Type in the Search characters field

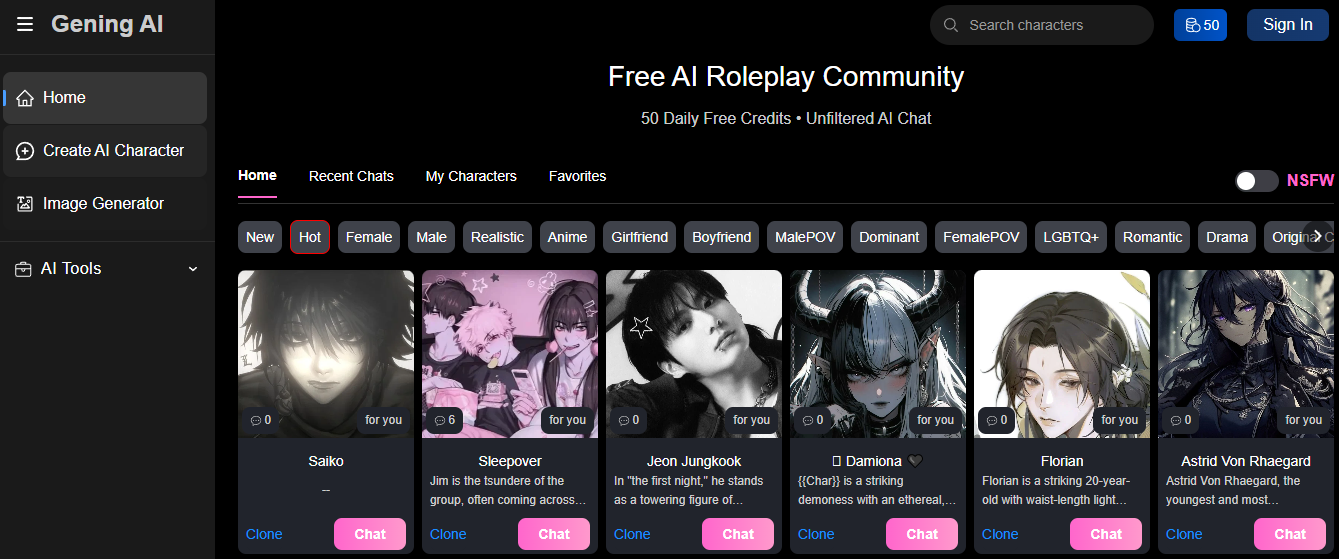(1050, 25)
